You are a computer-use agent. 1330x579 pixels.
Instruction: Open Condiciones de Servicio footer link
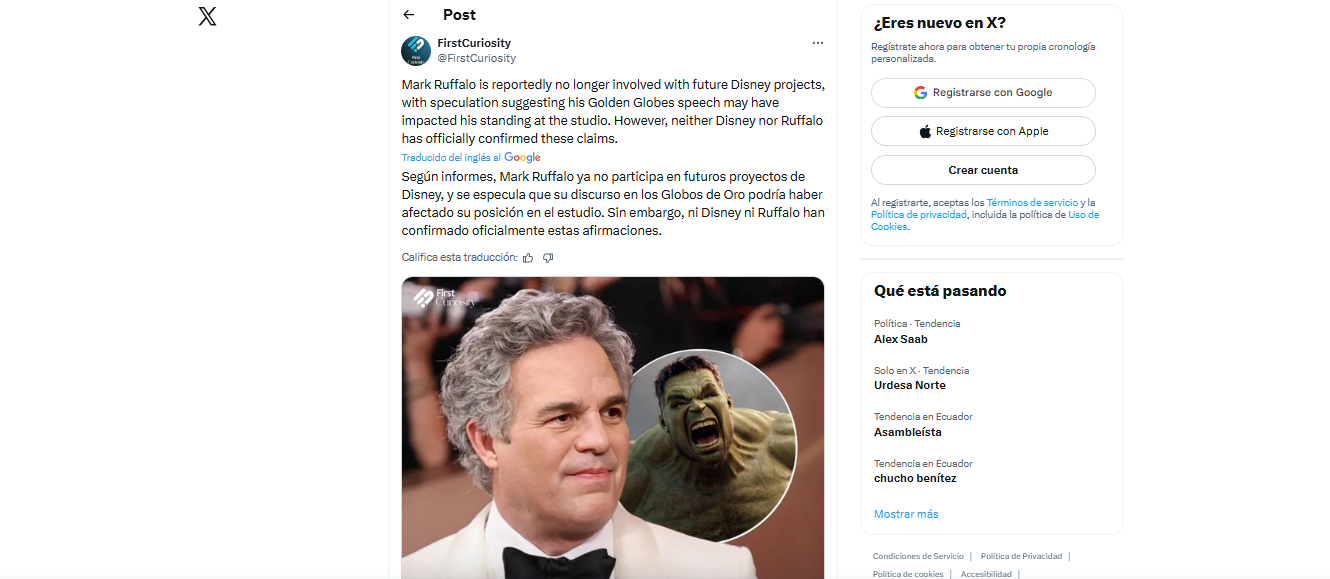(x=918, y=556)
